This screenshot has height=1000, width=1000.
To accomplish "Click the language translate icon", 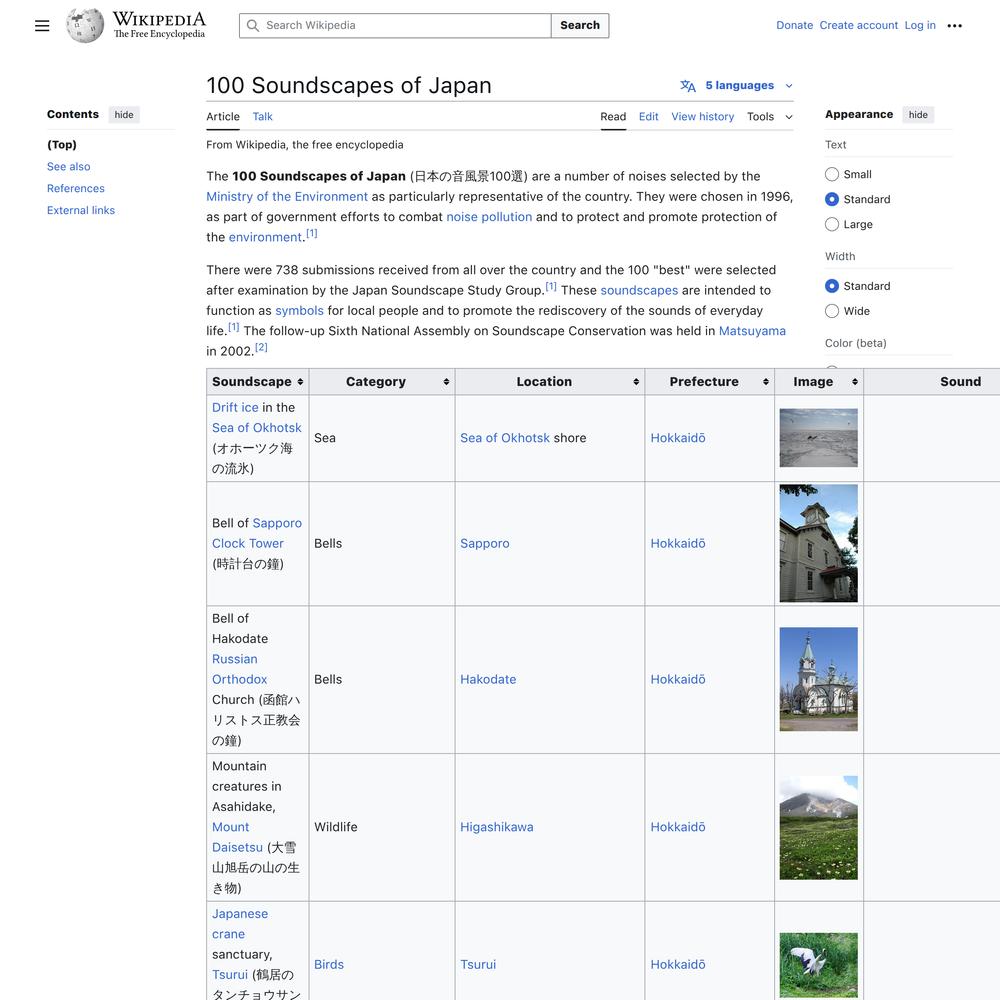I will click(688, 85).
